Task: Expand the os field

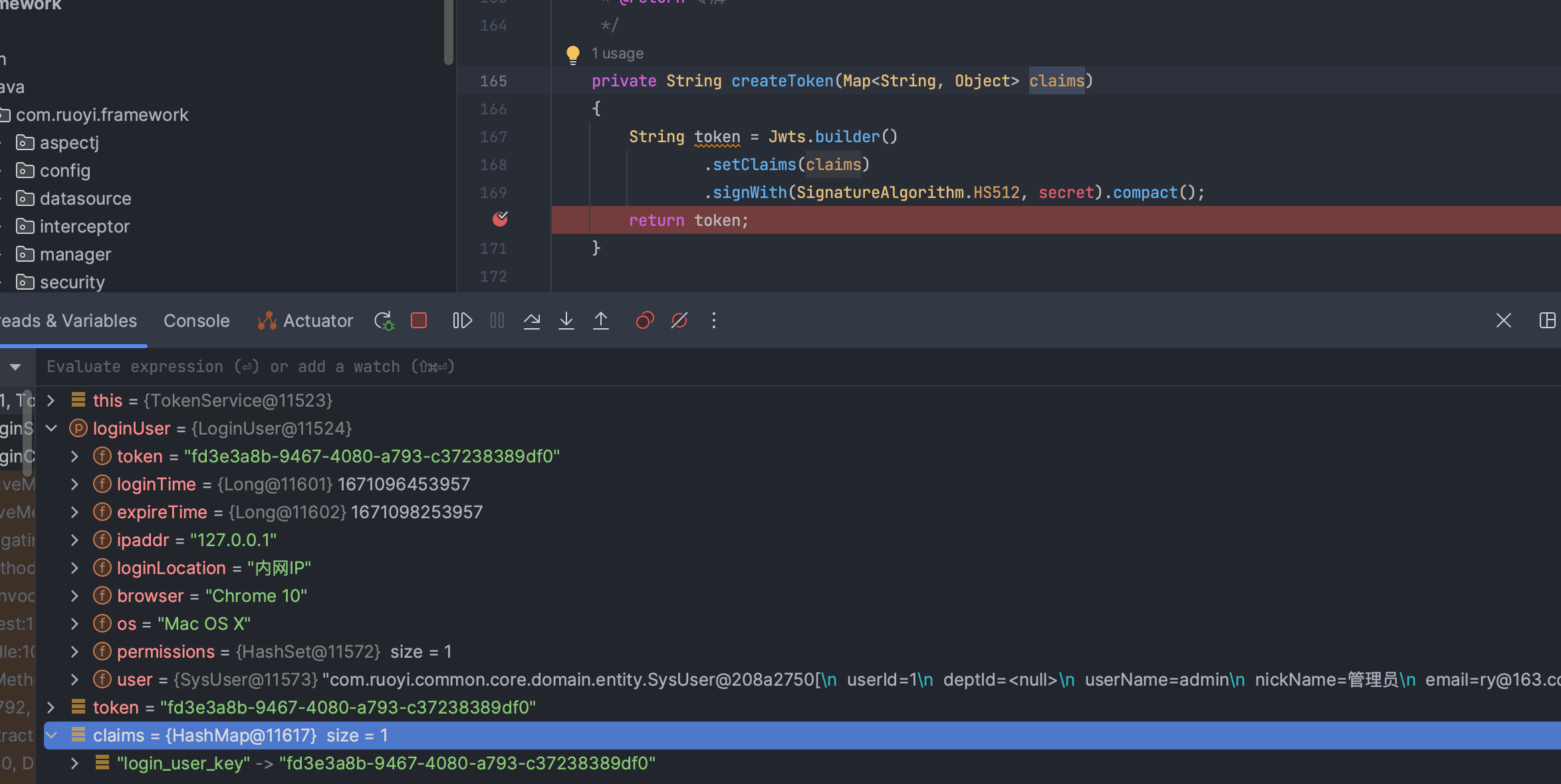Action: (74, 624)
